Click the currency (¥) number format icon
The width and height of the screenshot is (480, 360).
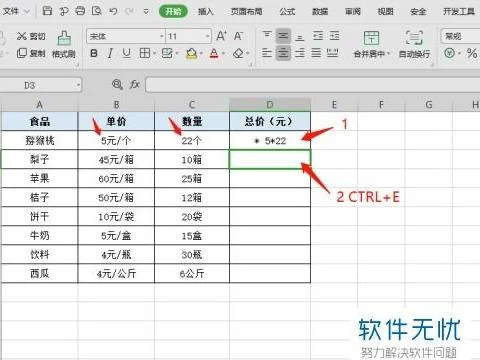[450, 53]
